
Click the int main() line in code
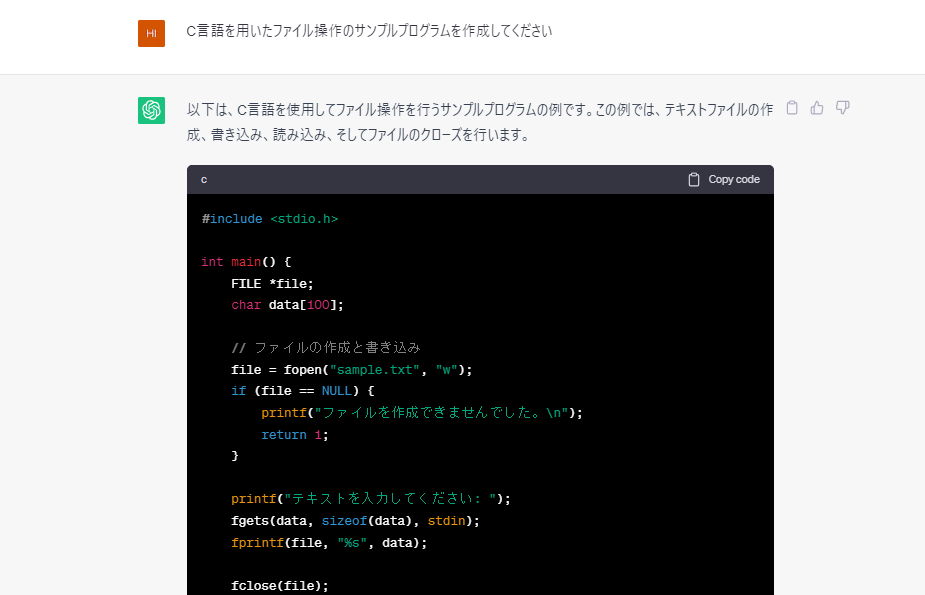[246, 262]
